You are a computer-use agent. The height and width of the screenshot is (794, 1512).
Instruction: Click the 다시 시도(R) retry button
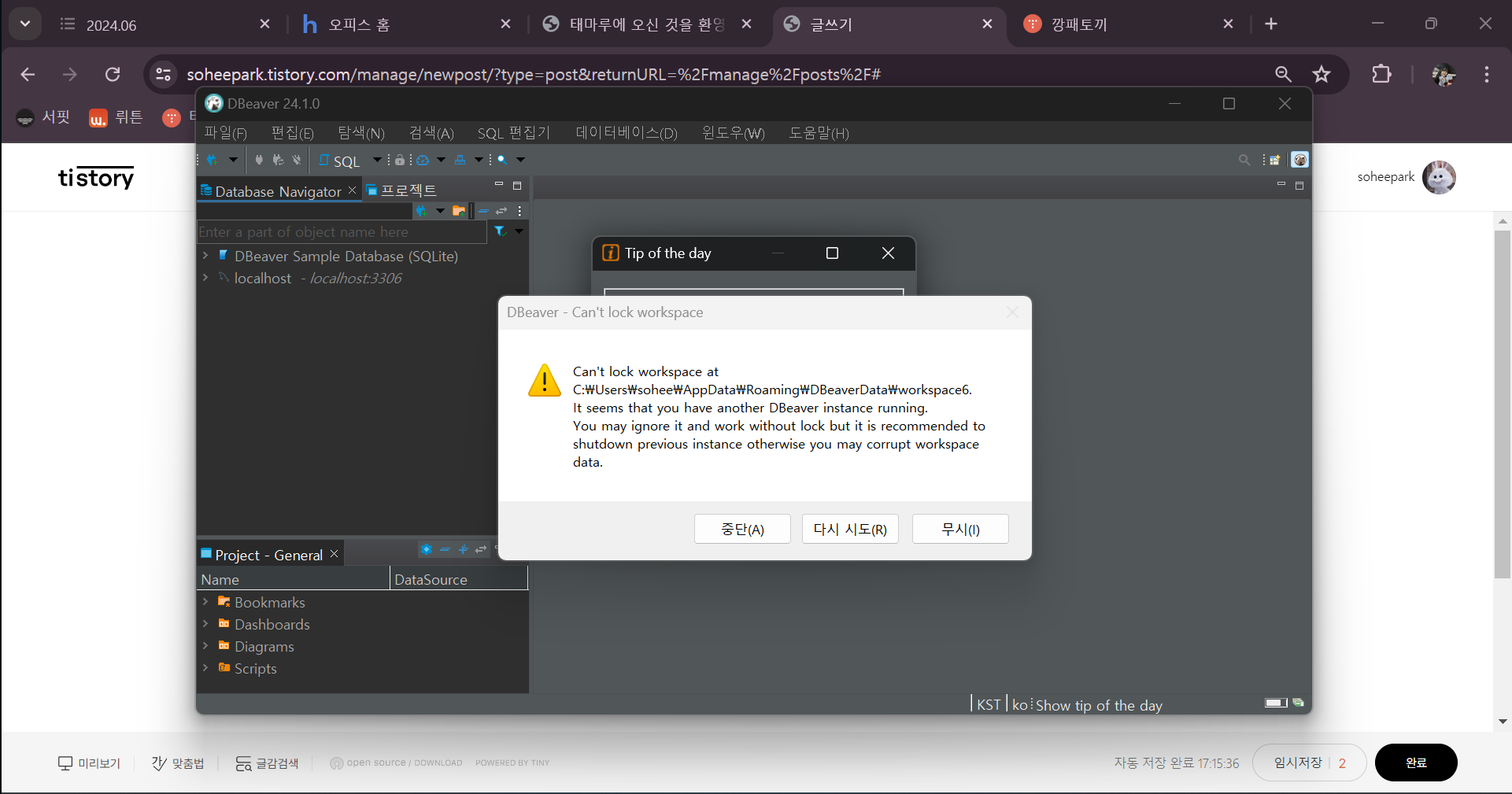click(850, 529)
